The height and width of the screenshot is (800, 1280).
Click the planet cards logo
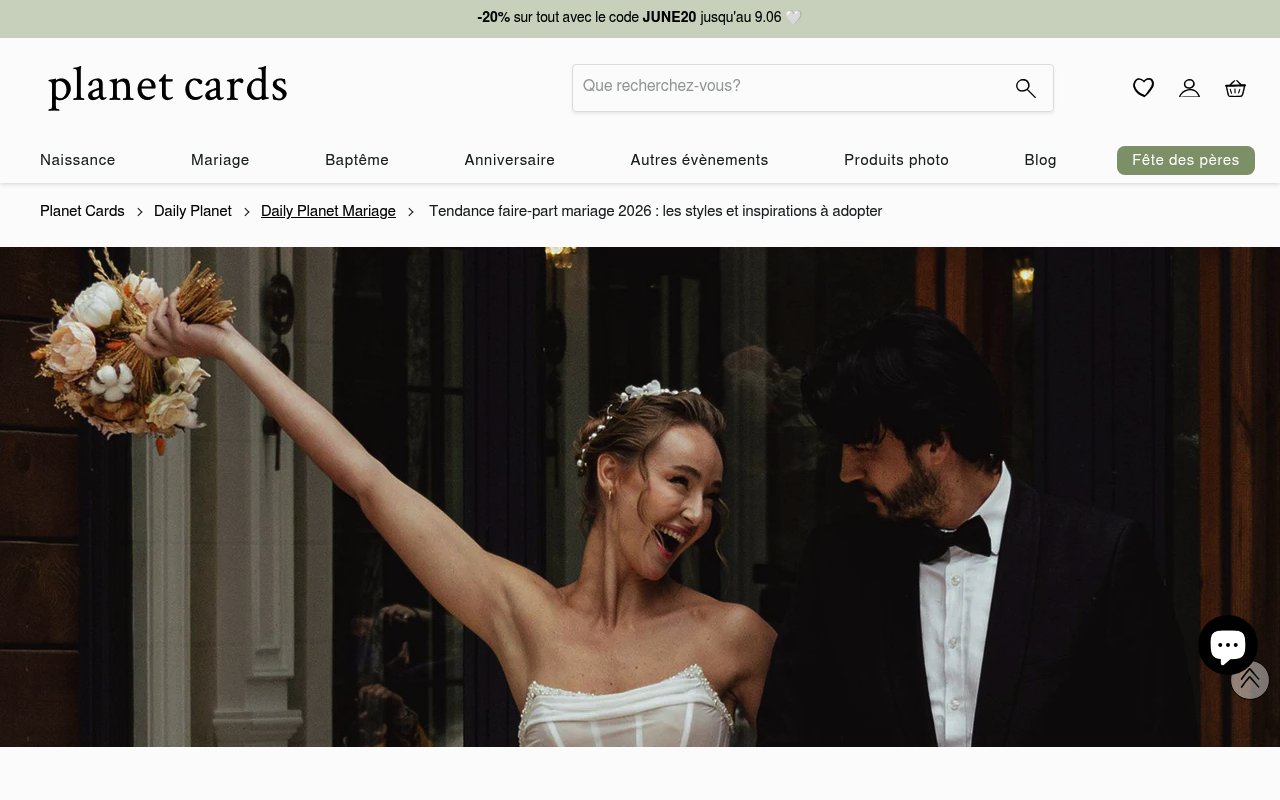tap(168, 87)
